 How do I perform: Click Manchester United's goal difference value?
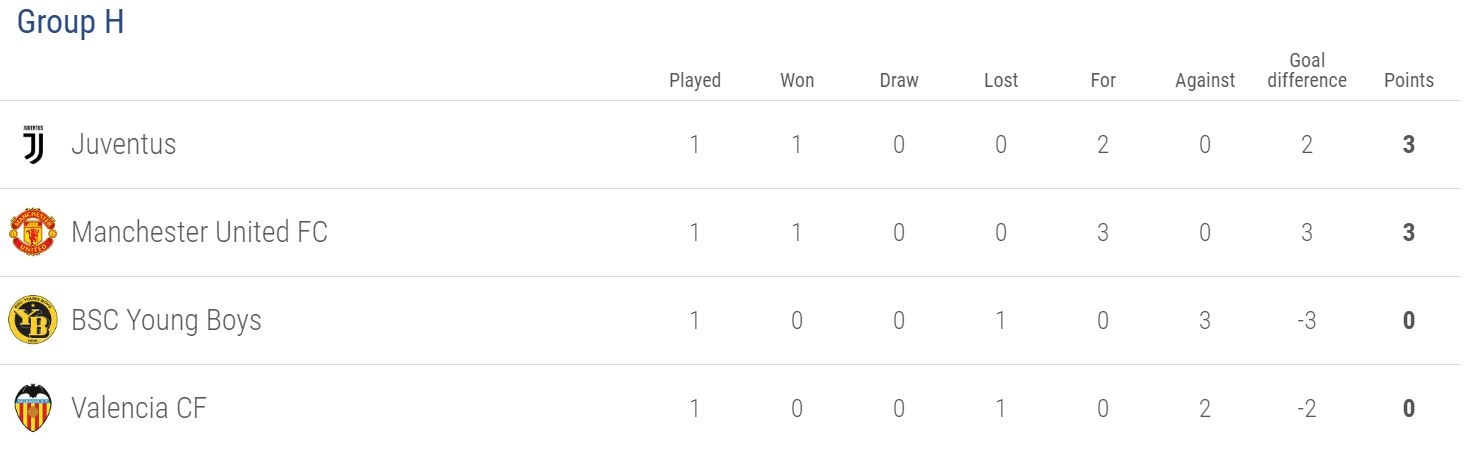click(x=1307, y=233)
